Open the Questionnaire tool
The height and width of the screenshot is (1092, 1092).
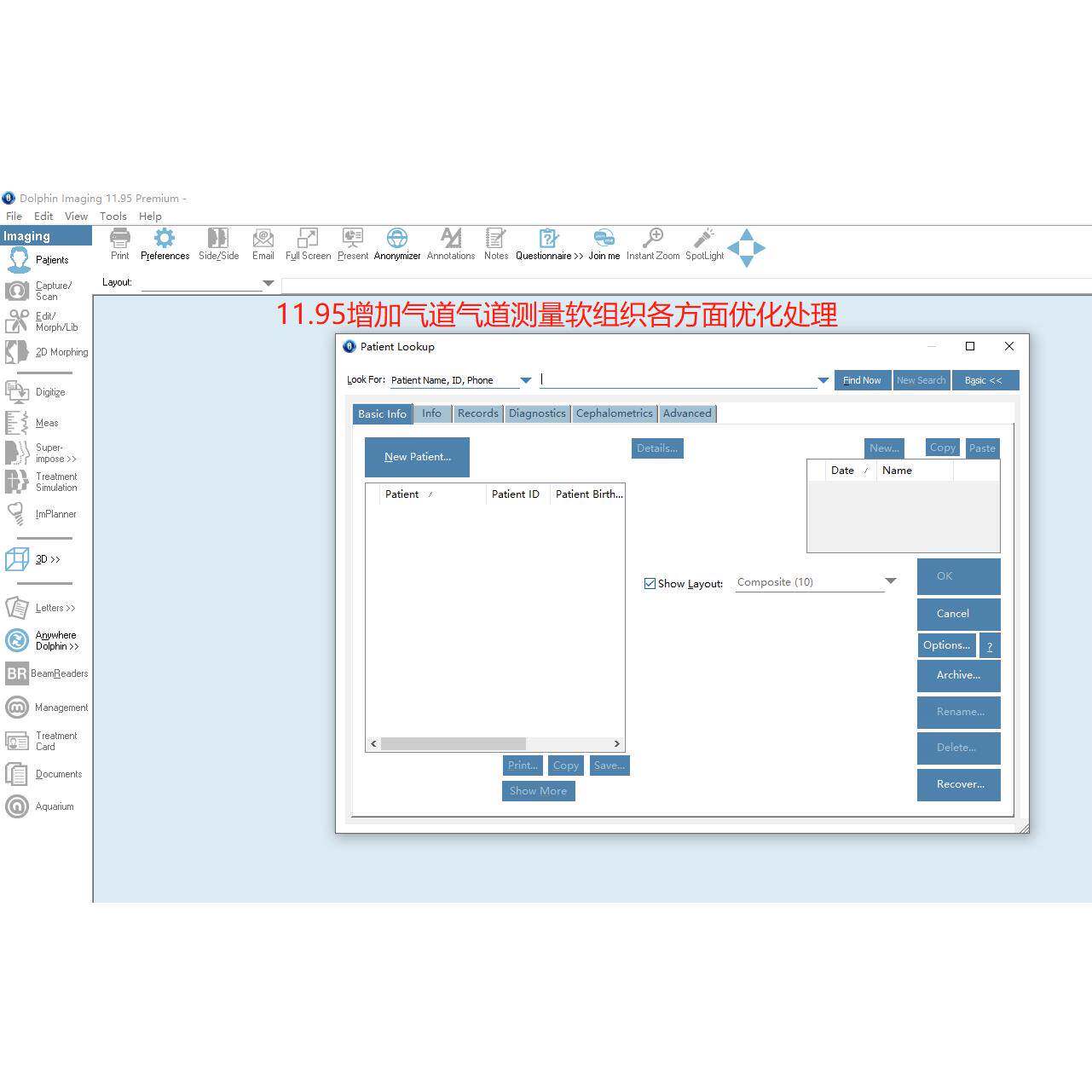pyautogui.click(x=549, y=244)
